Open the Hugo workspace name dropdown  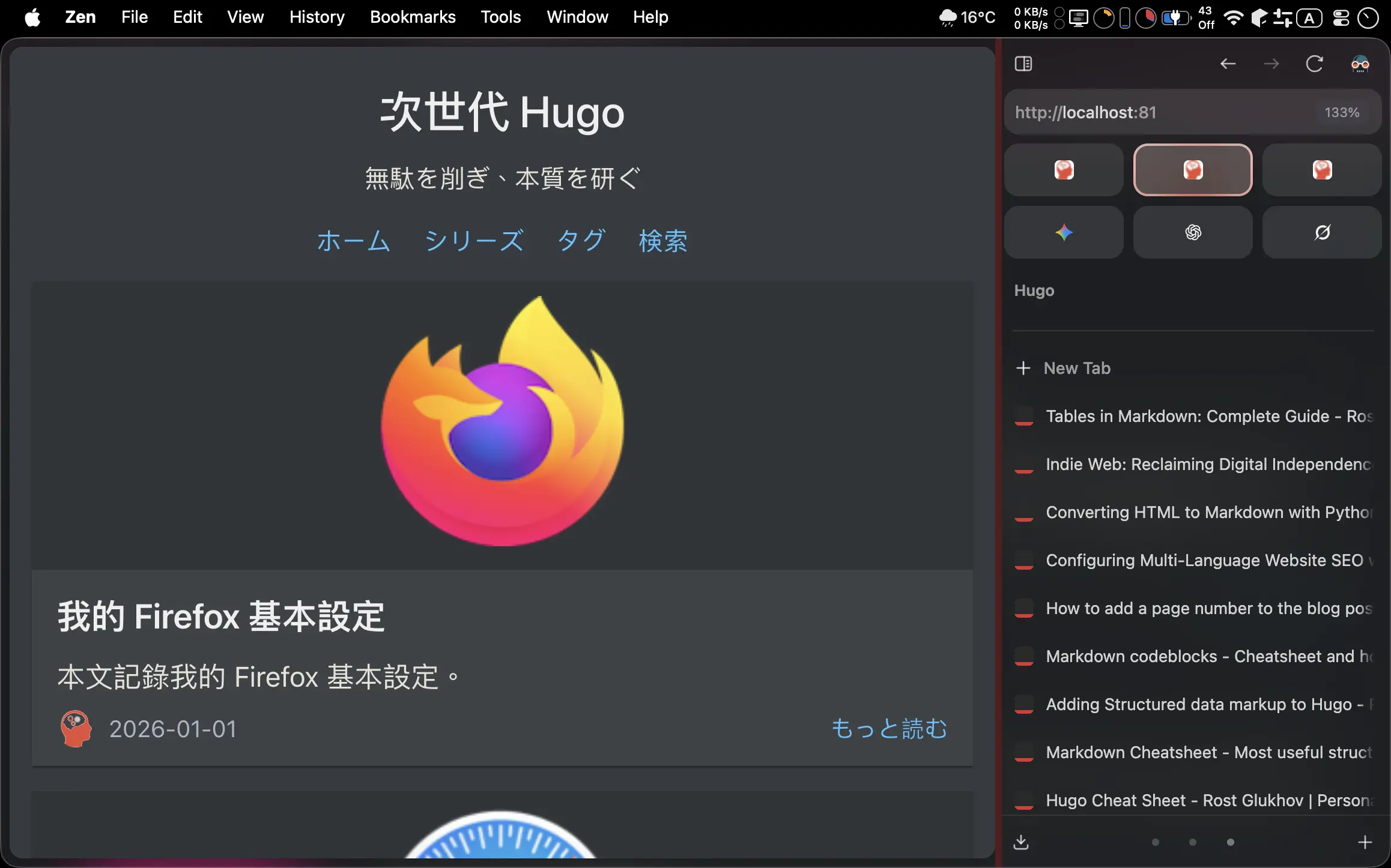point(1034,291)
